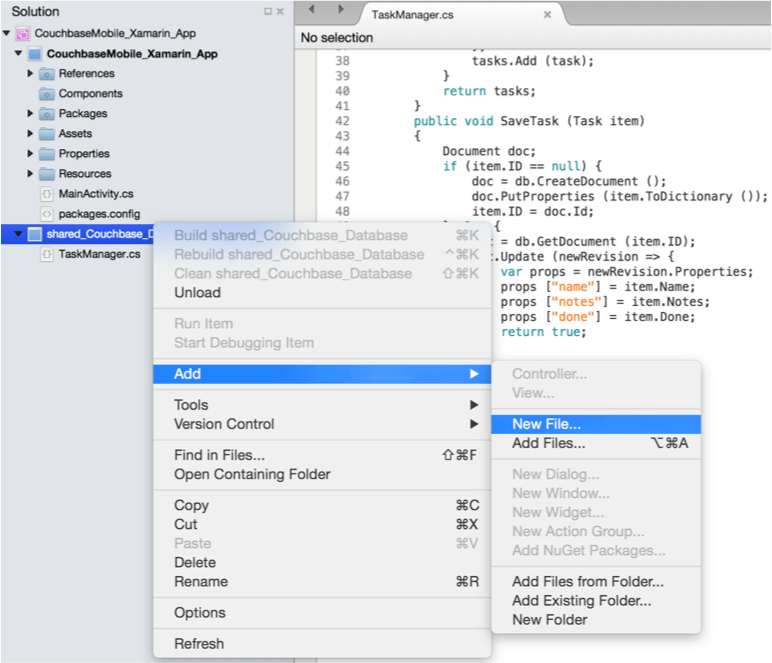Click the Properties folder icon

point(46,154)
